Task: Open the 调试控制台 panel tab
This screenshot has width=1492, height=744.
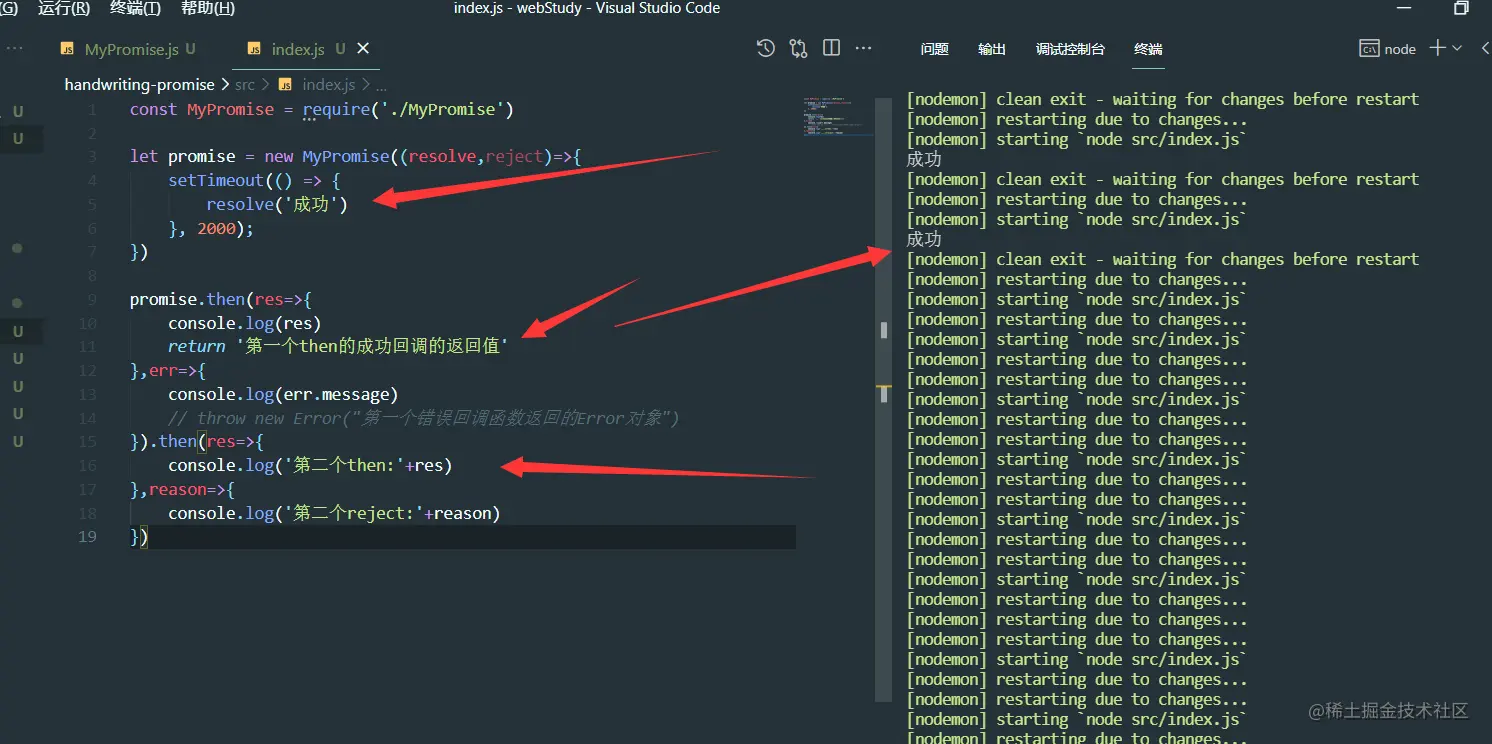Action: (1070, 49)
